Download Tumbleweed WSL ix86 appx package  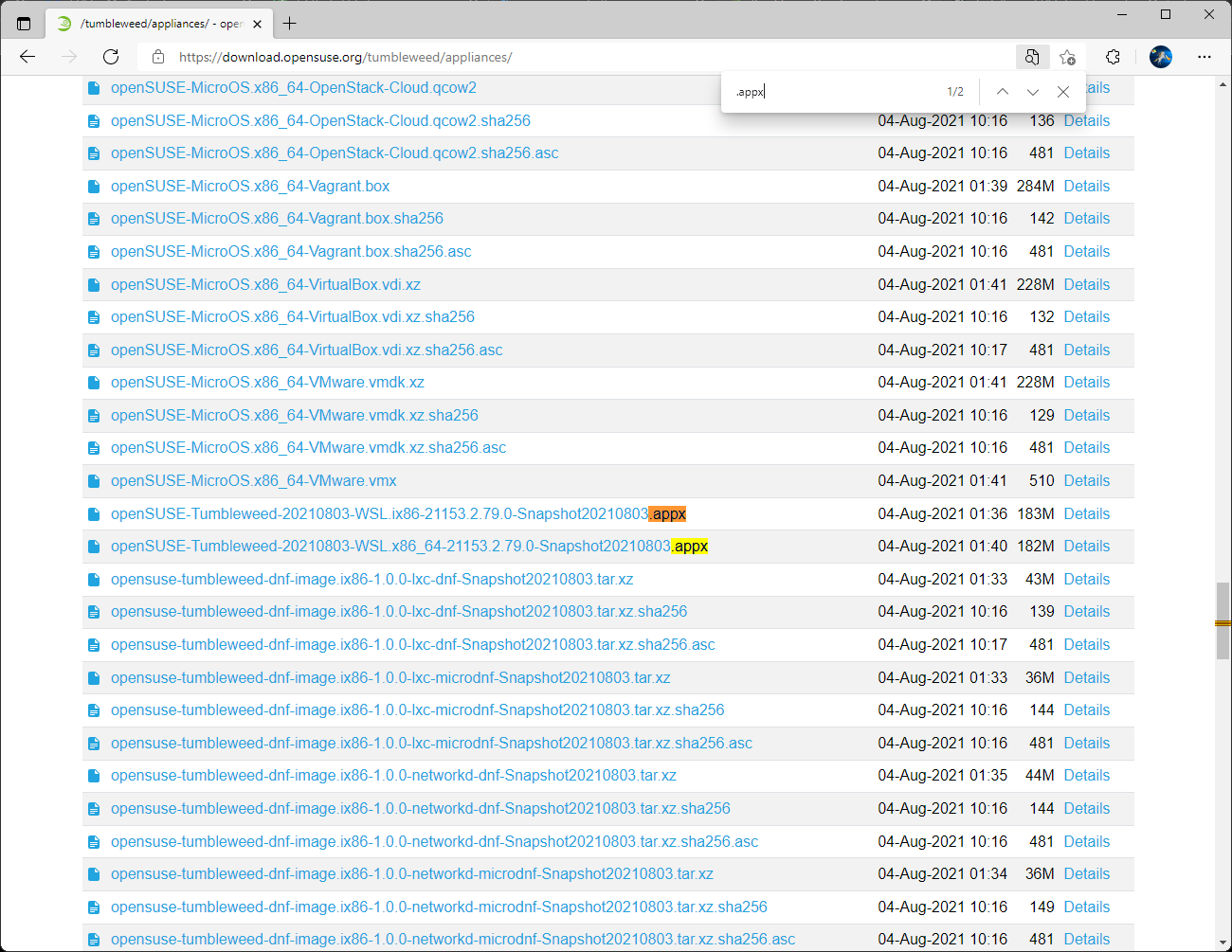click(398, 513)
